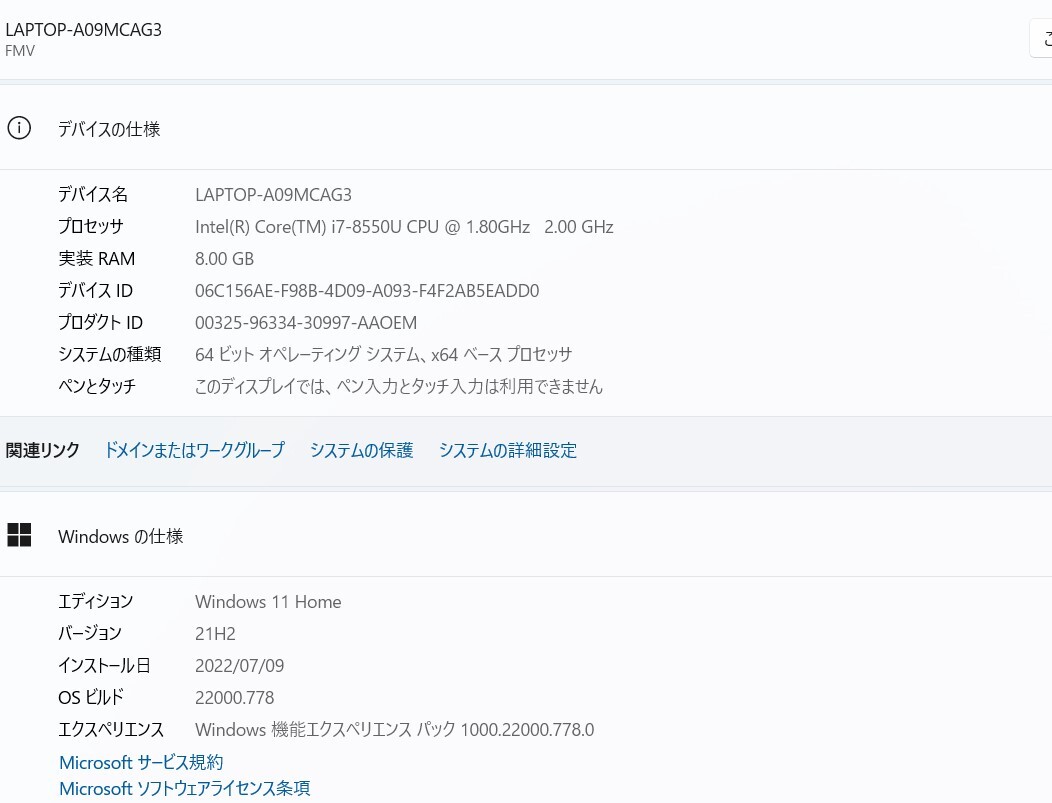Select the Windows 11 Home edition value
Screen dimensions: 1052x803
coord(268,602)
